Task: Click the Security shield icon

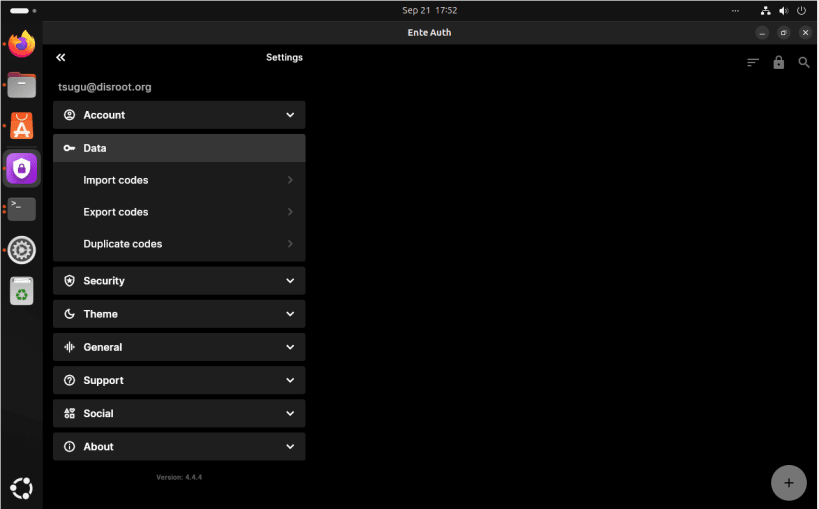Action: 69,281
